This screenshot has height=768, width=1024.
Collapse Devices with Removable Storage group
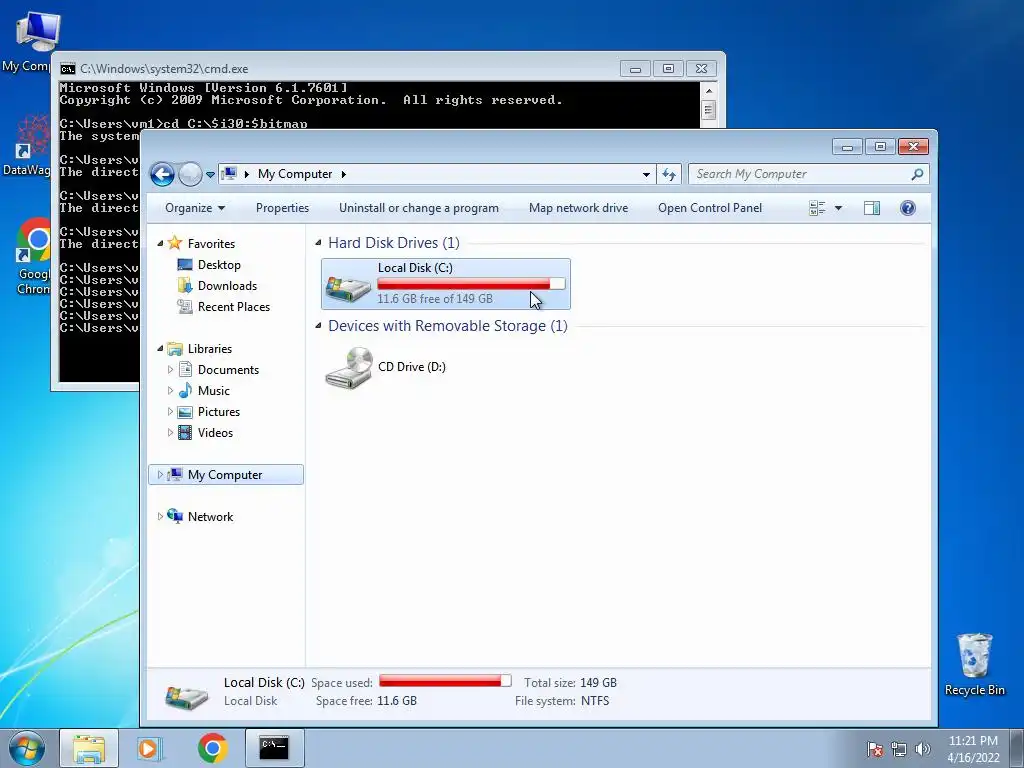point(319,325)
